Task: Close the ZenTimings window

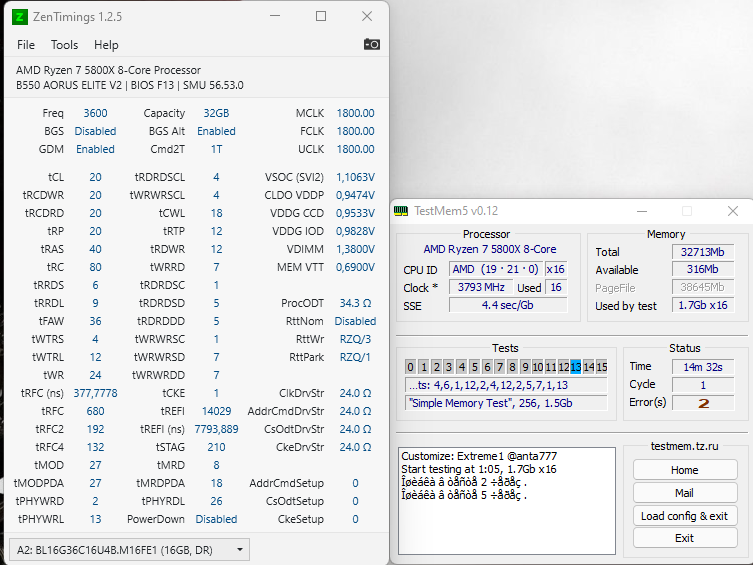Action: pyautogui.click(x=367, y=16)
